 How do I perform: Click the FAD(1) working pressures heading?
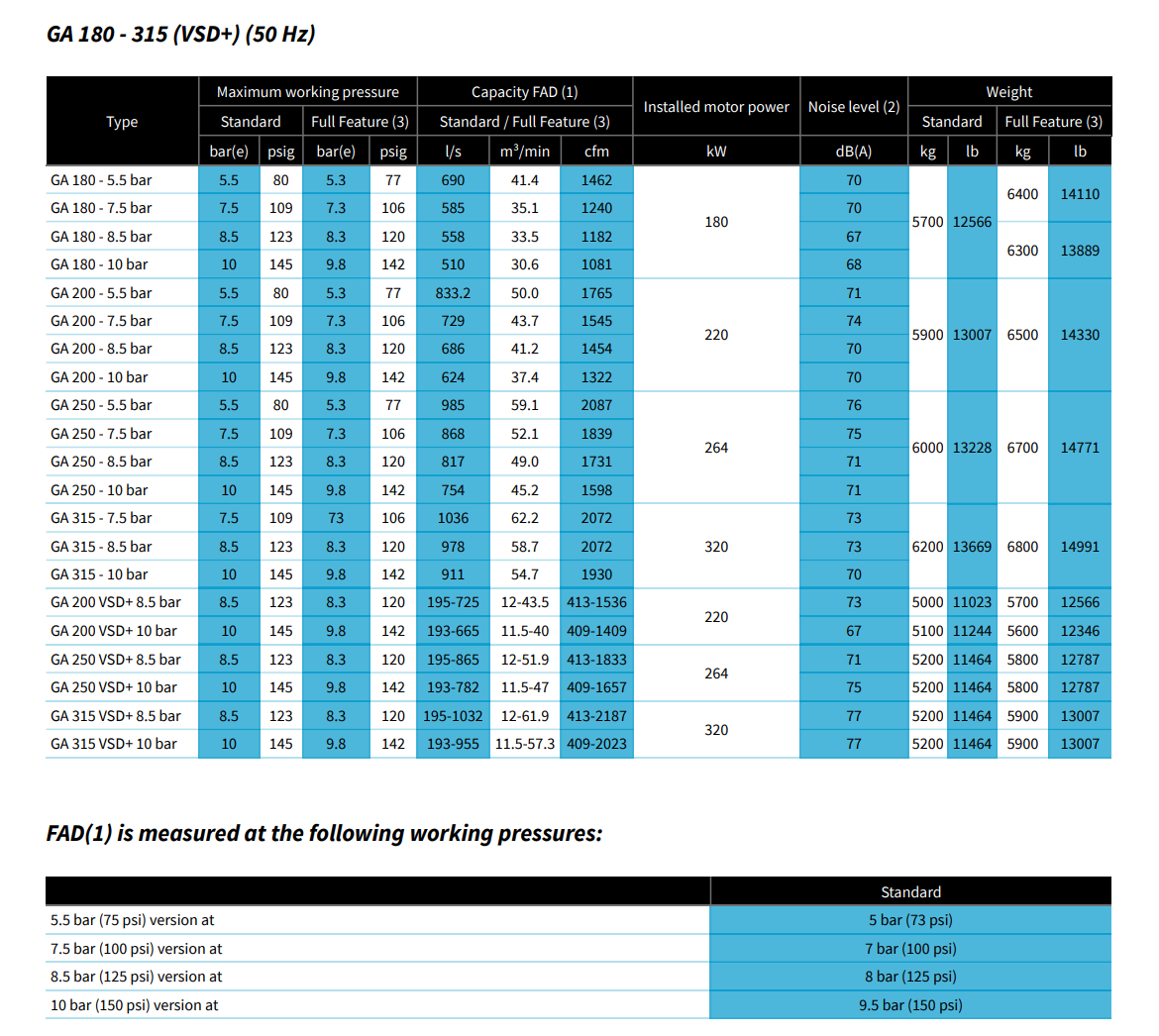tap(324, 834)
